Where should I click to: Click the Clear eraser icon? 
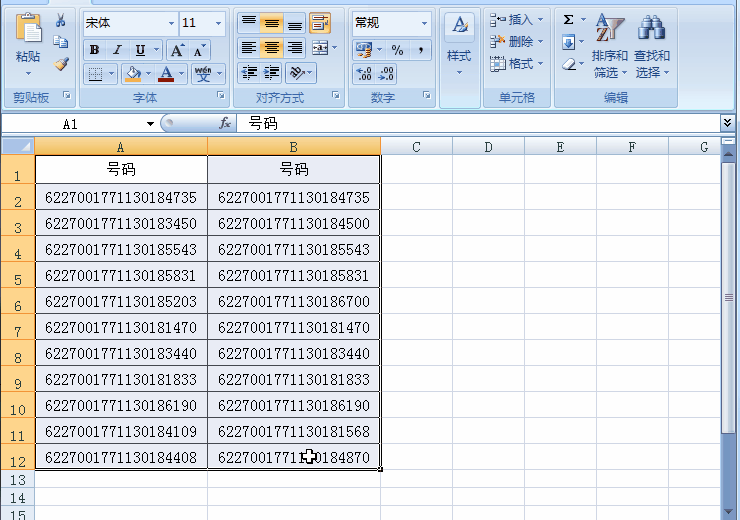pyautogui.click(x=570, y=64)
